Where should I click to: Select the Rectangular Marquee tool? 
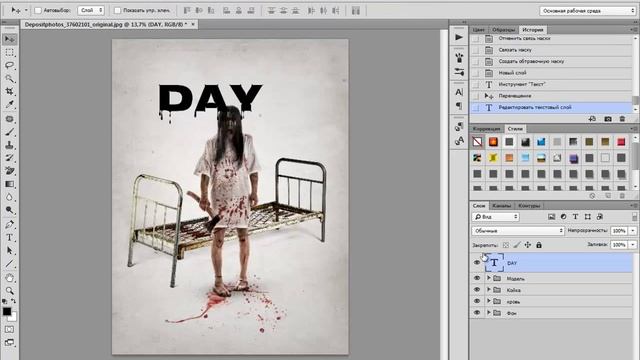9,52
